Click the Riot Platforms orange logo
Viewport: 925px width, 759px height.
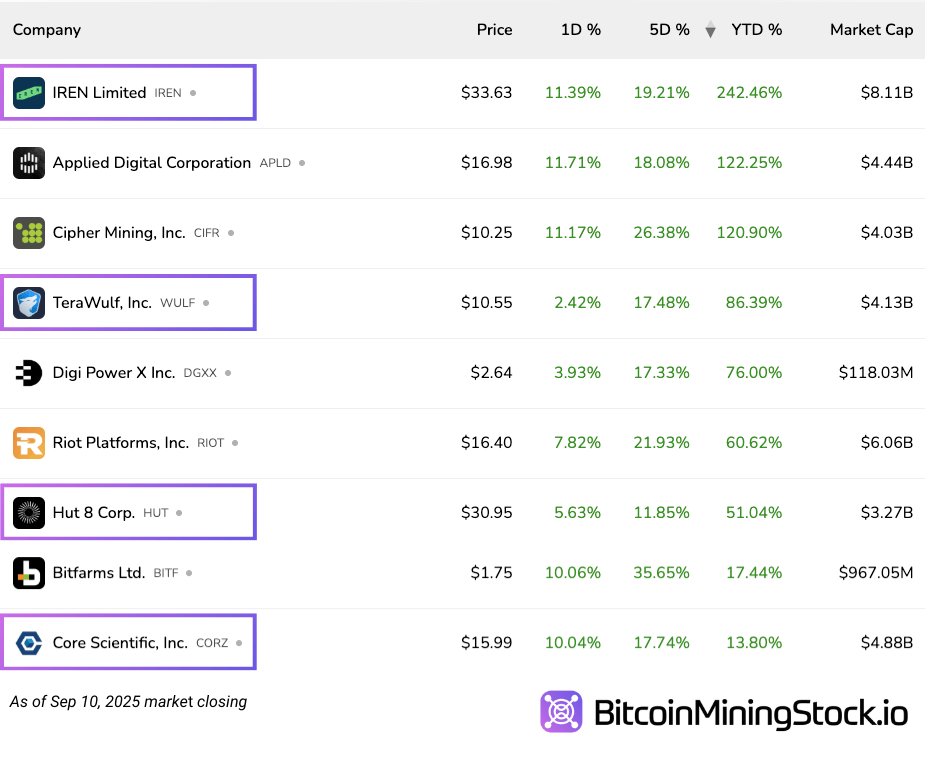[x=29, y=443]
